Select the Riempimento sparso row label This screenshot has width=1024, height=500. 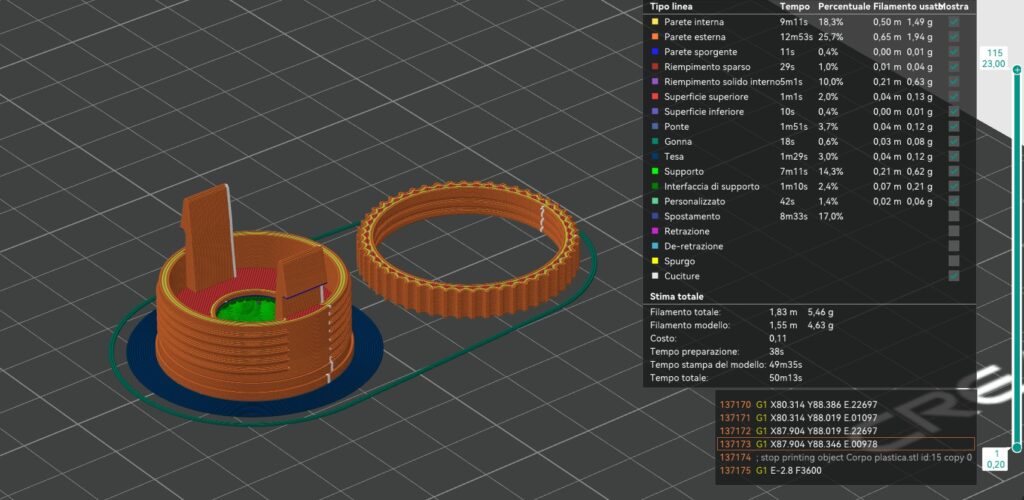[x=707, y=67]
